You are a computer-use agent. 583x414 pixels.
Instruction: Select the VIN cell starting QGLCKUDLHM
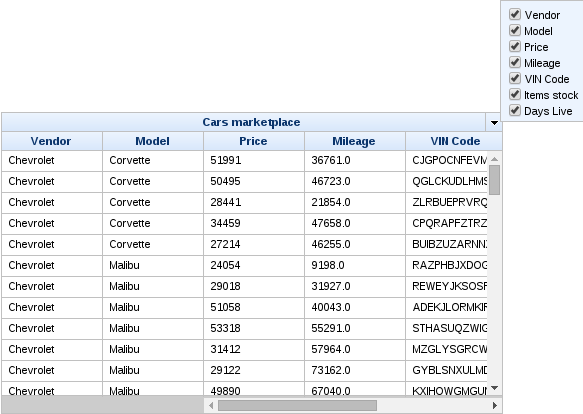pyautogui.click(x=447, y=182)
